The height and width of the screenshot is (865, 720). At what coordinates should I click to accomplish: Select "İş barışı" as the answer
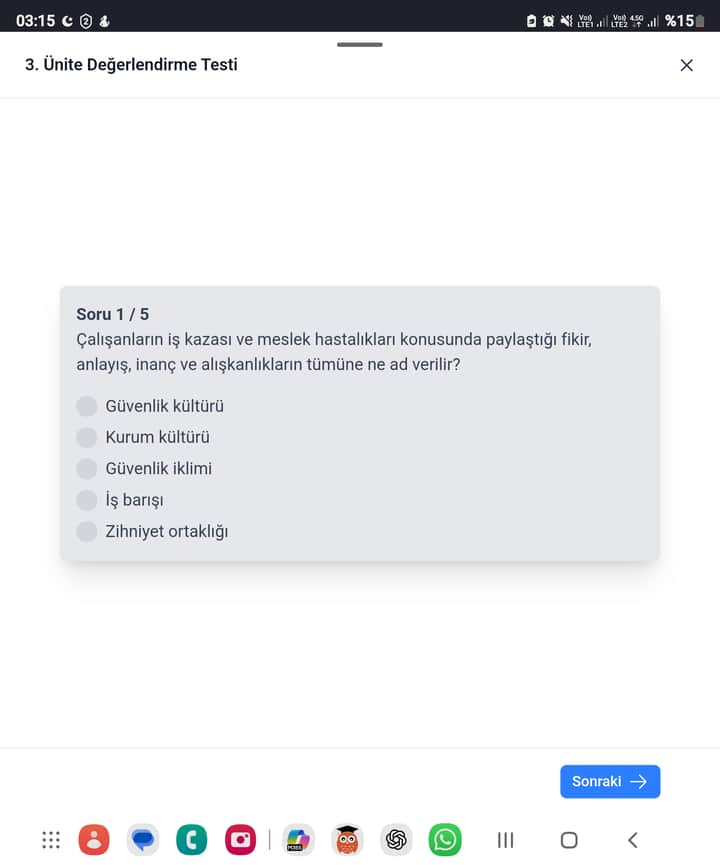tap(87, 500)
